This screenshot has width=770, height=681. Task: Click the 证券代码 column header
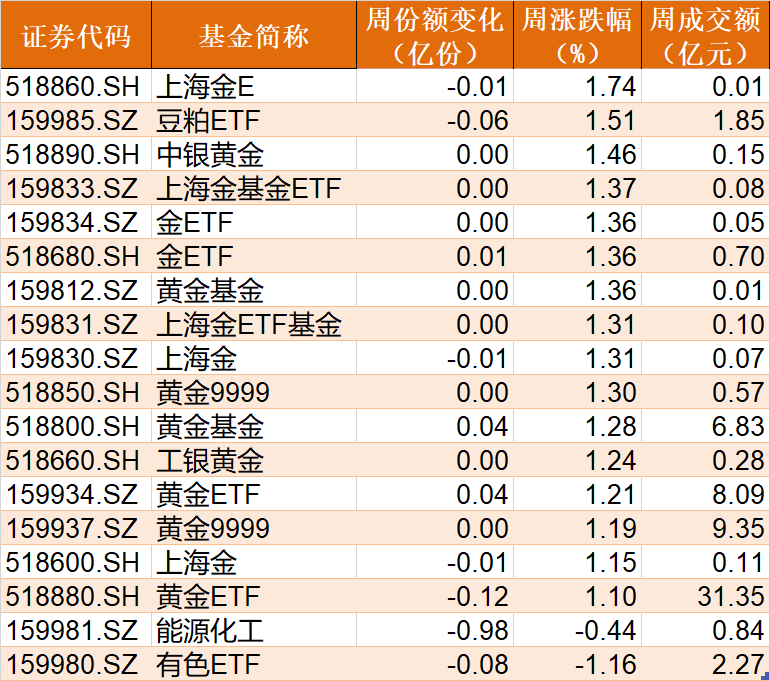point(76,34)
